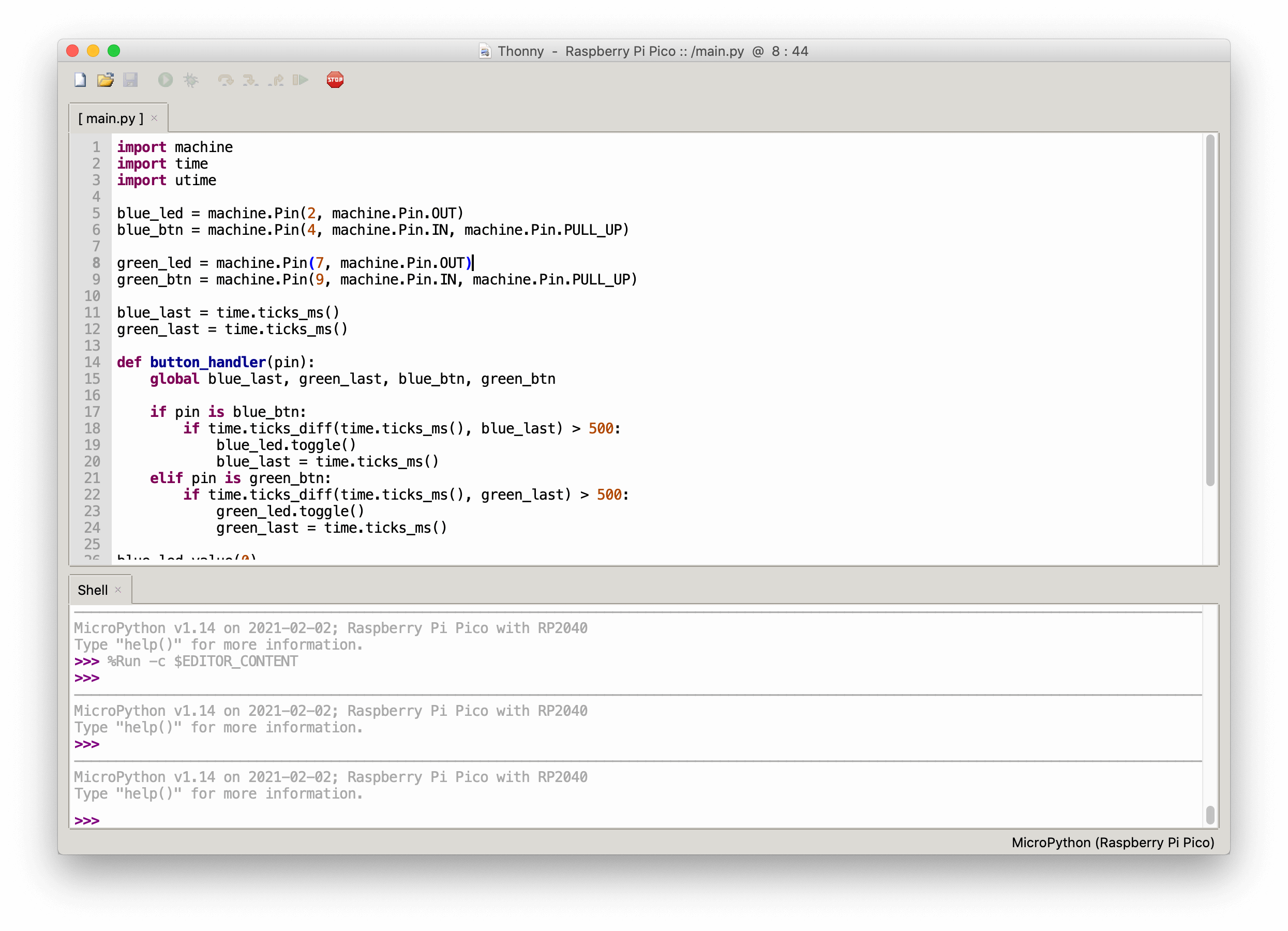Click the New file icon
1288x931 pixels.
coord(79,79)
